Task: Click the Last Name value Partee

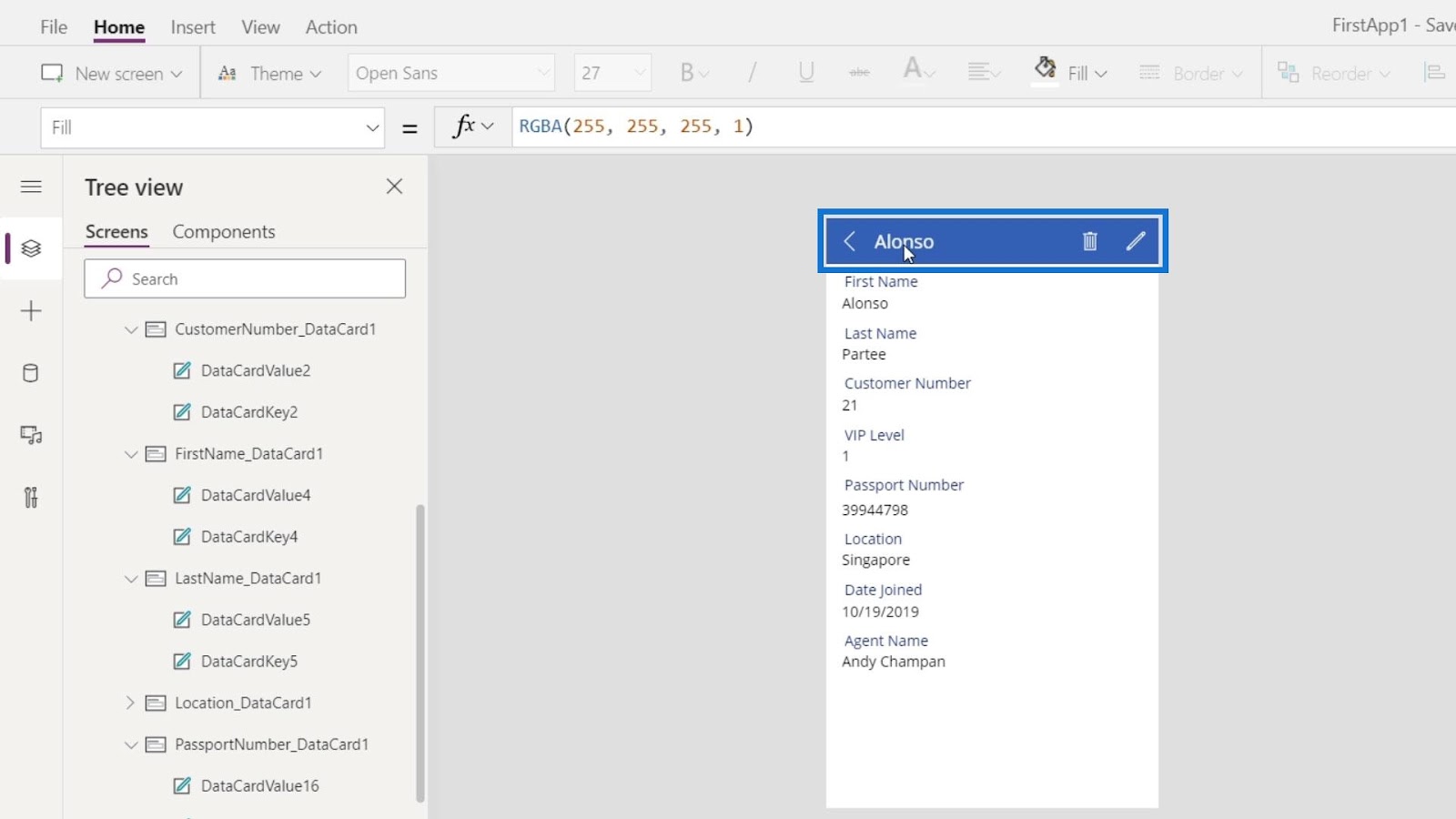Action: (864, 354)
